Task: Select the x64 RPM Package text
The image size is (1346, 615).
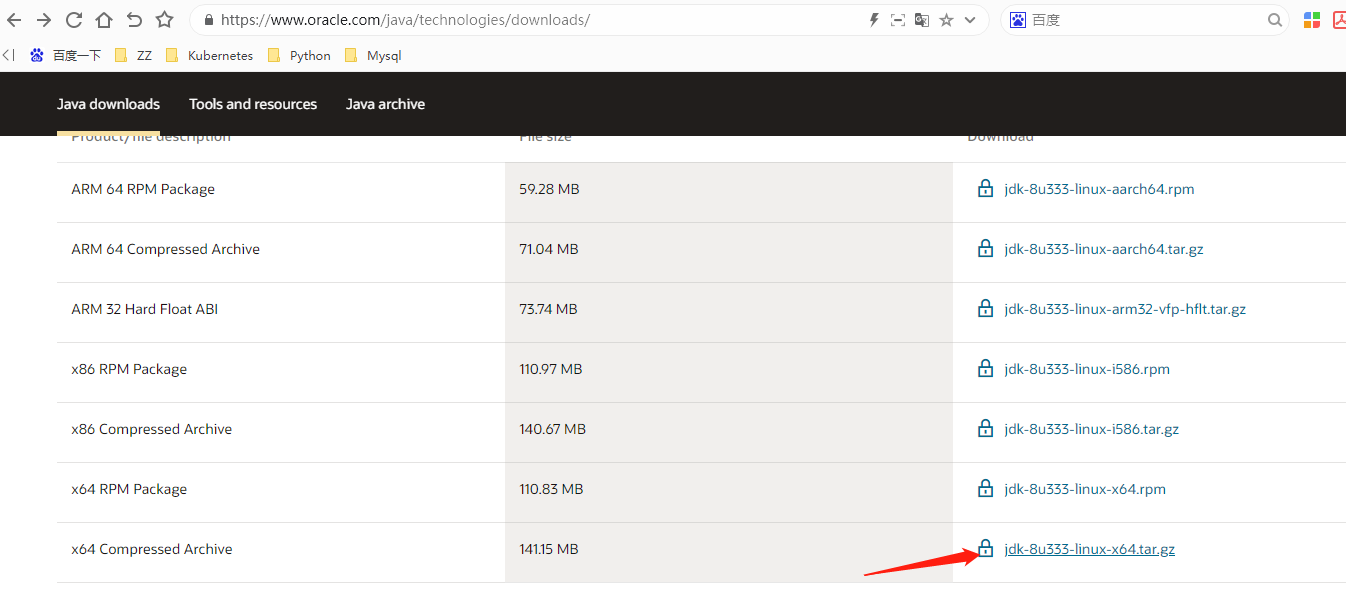Action: pos(129,489)
